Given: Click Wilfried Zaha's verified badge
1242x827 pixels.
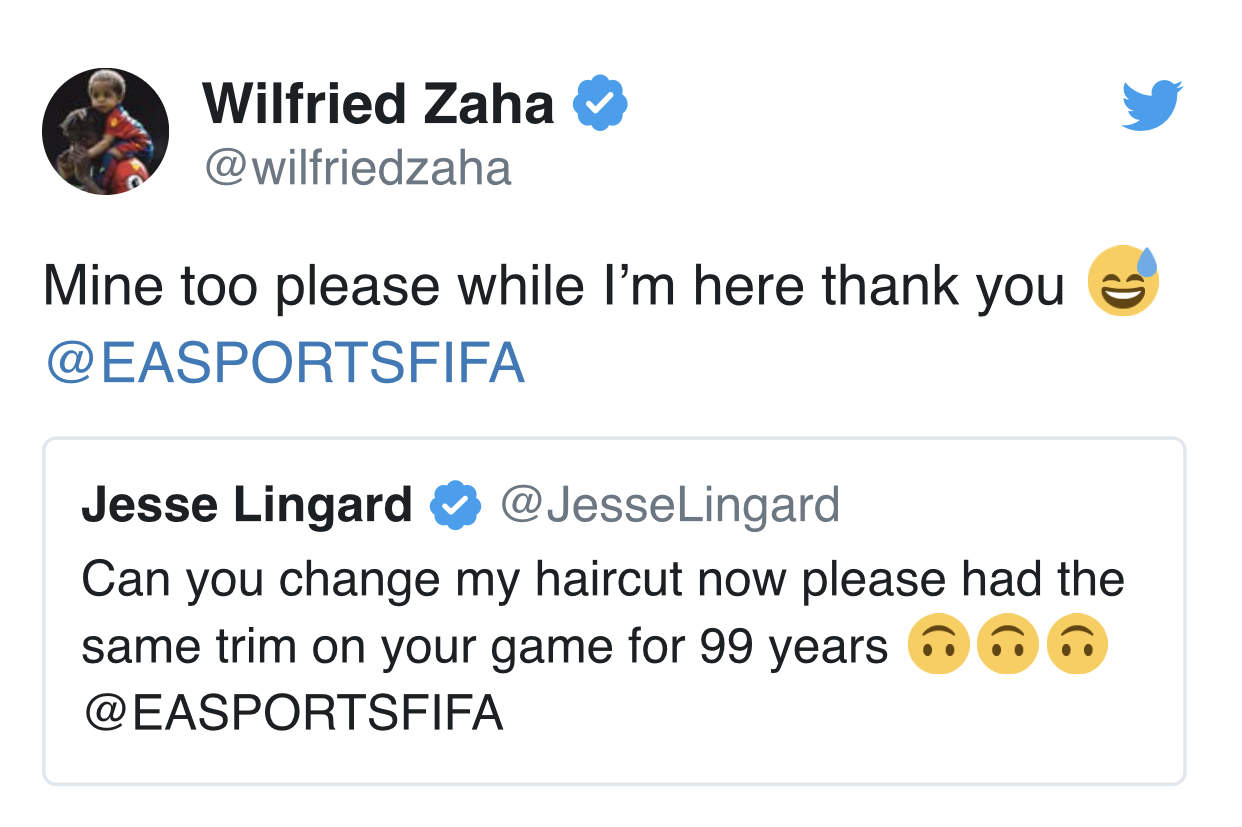Looking at the screenshot, I should tap(600, 103).
